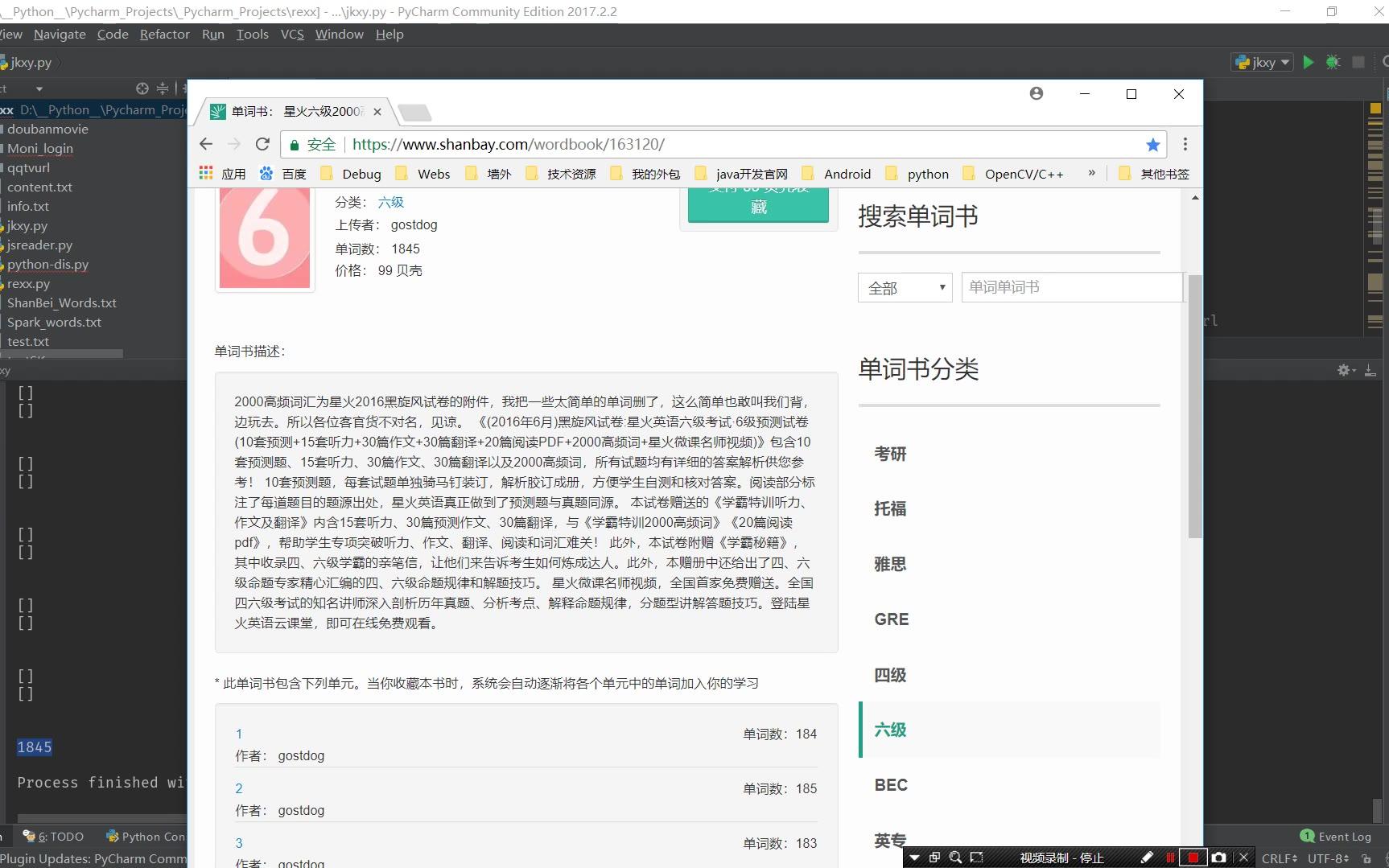The width and height of the screenshot is (1389, 868).
Task: Open the 应用 apps bookmark shortcut
Action: point(222,174)
